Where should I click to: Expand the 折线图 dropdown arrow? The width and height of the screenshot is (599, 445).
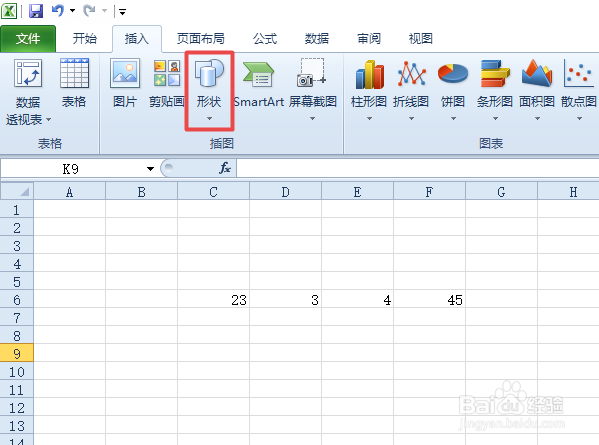tap(411, 119)
